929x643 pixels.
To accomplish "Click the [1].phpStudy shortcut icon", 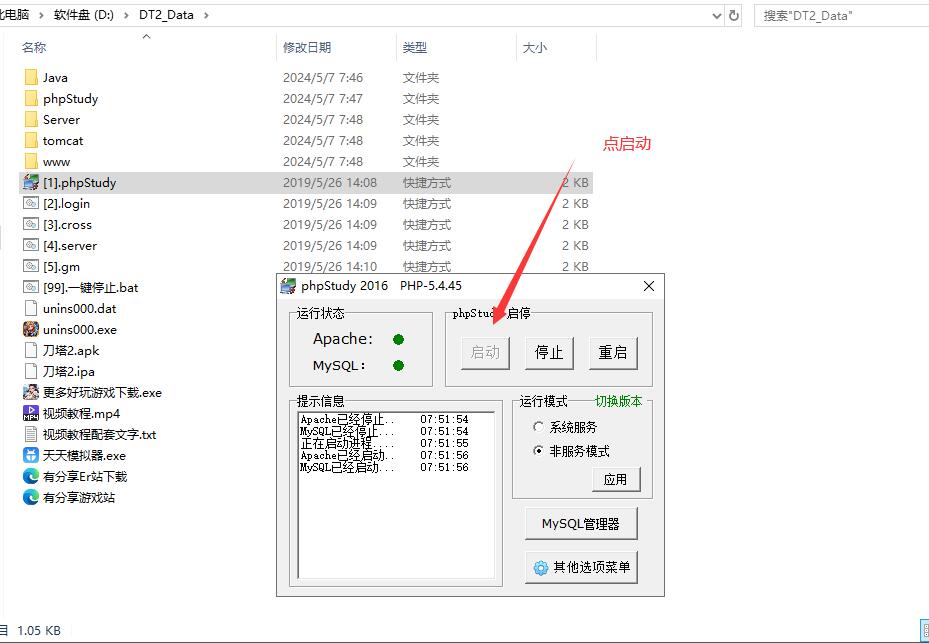I will point(31,183).
